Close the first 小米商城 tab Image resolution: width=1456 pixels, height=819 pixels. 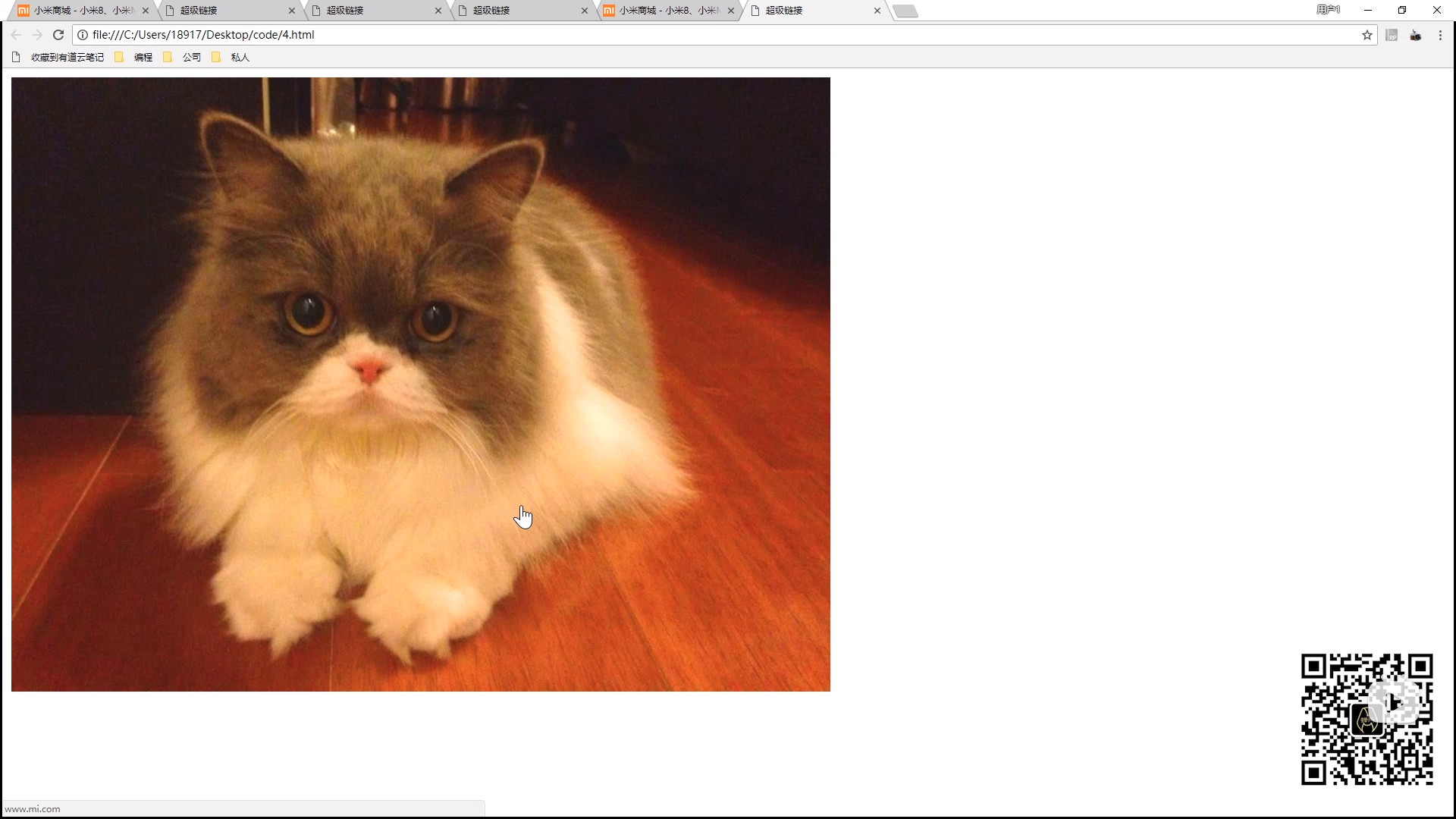(146, 11)
